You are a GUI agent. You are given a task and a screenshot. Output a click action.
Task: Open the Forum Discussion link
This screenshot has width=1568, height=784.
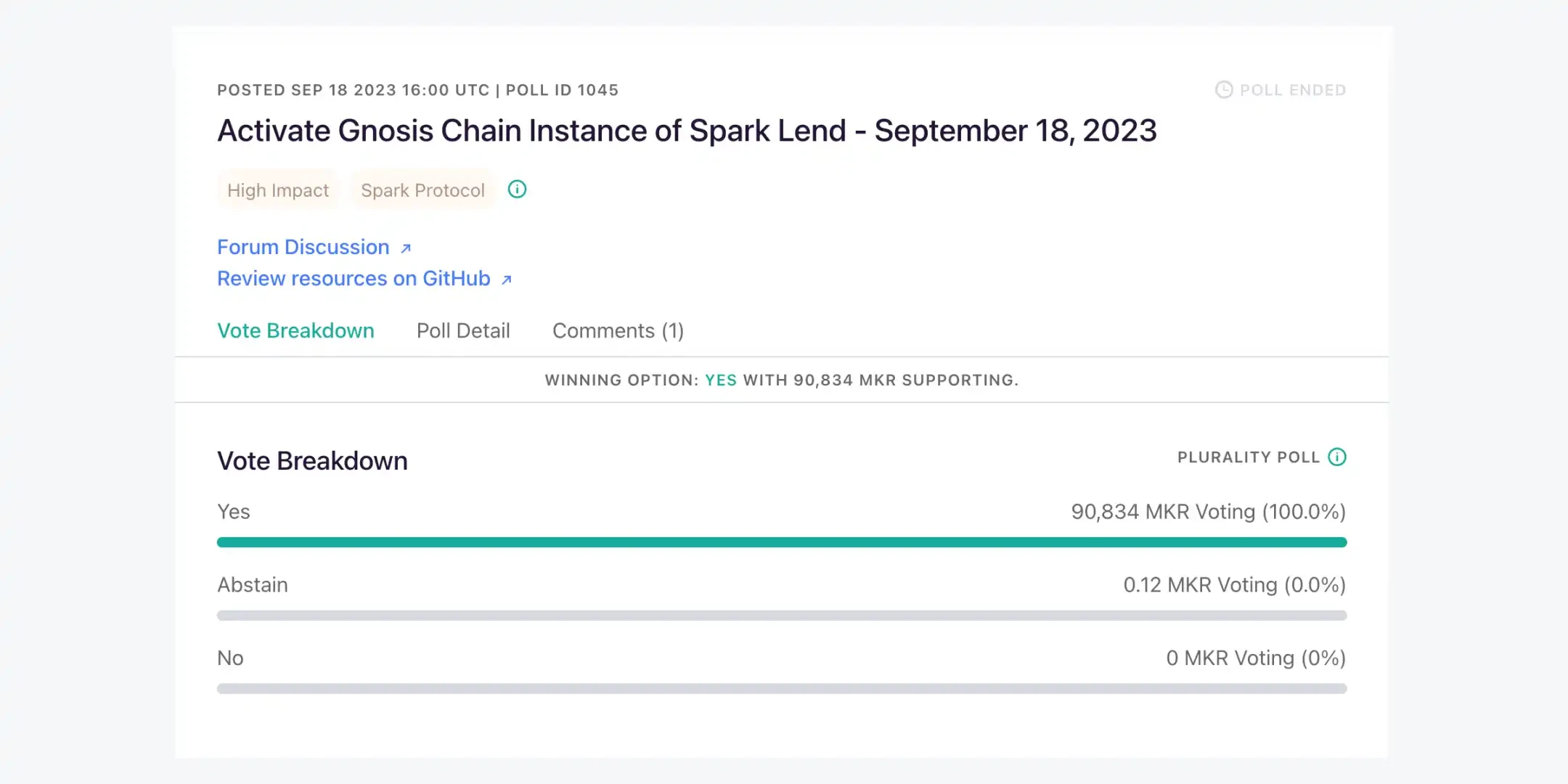(314, 247)
